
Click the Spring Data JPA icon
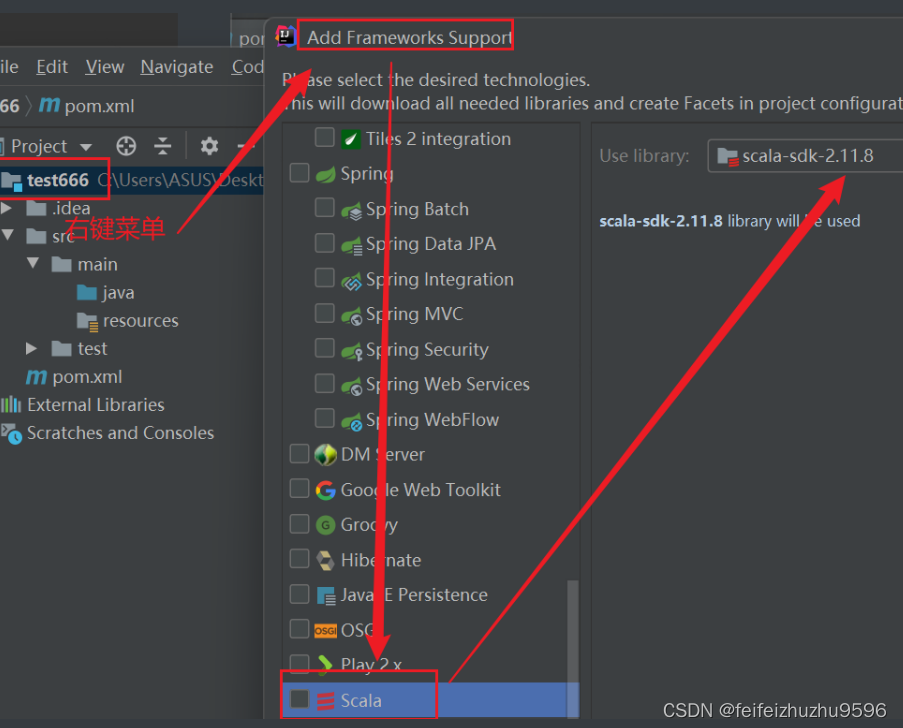coord(351,245)
